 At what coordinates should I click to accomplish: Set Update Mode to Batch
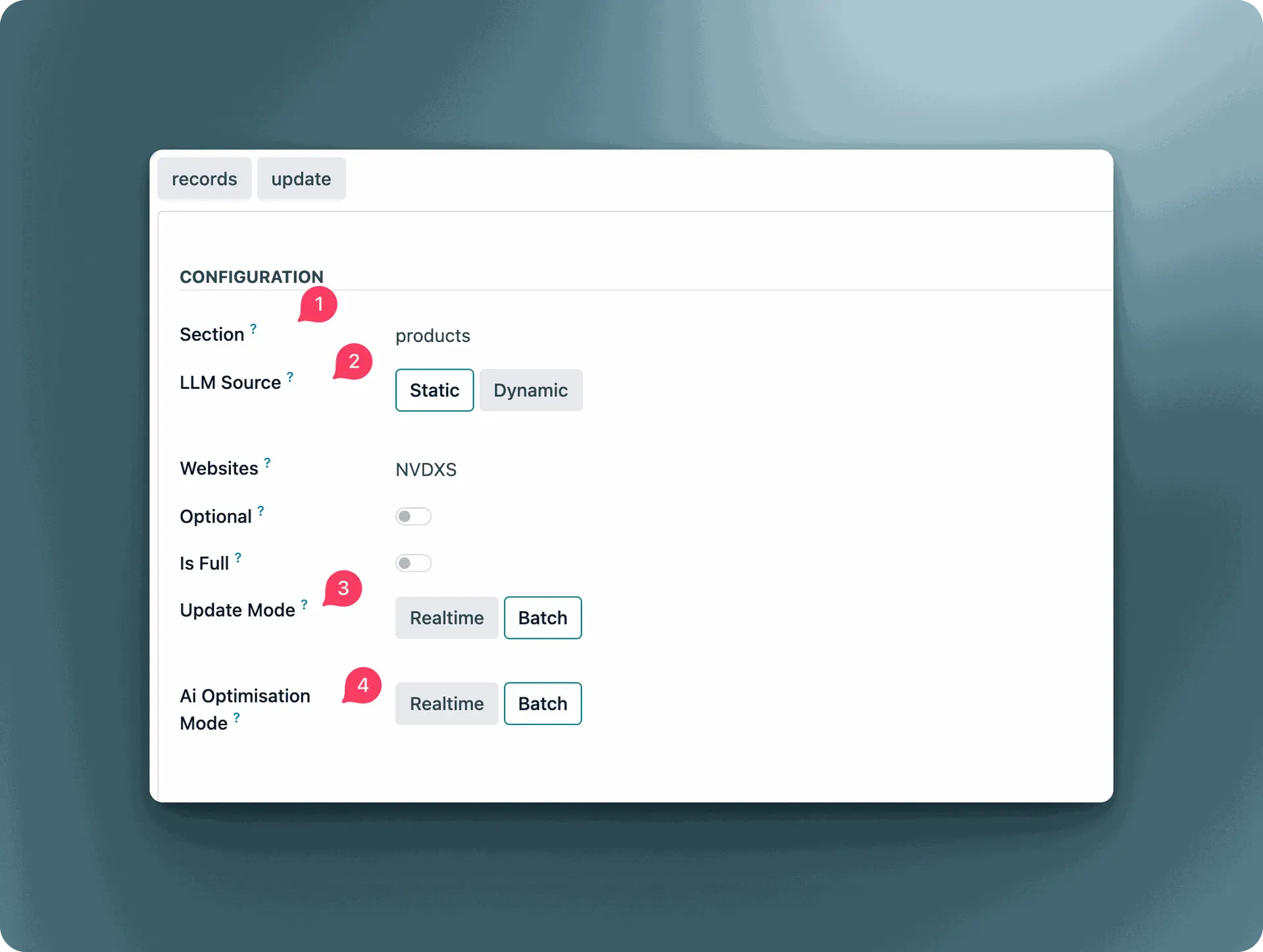tap(542, 618)
